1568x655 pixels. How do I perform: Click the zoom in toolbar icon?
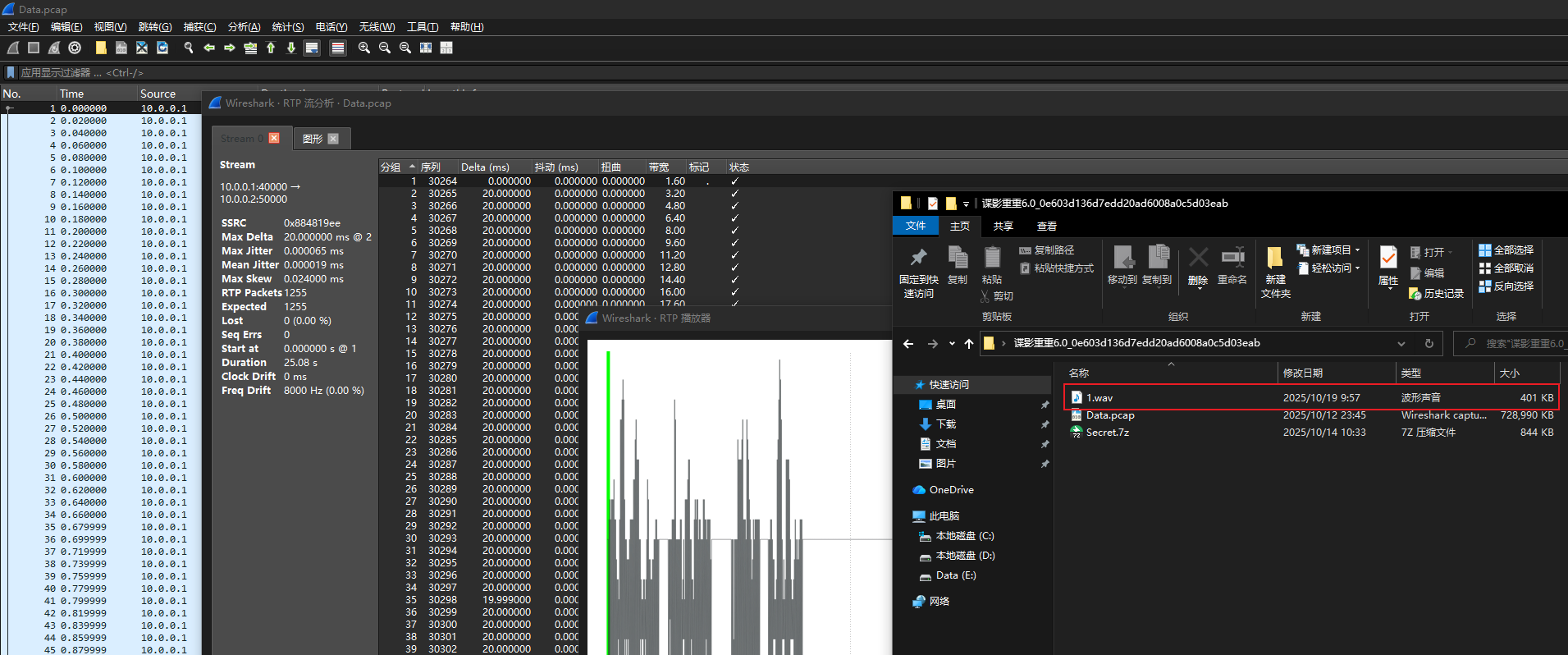364,48
